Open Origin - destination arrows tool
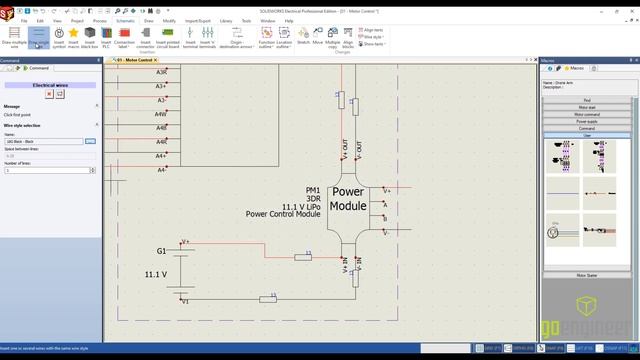This screenshot has width=640, height=360. coord(236,38)
